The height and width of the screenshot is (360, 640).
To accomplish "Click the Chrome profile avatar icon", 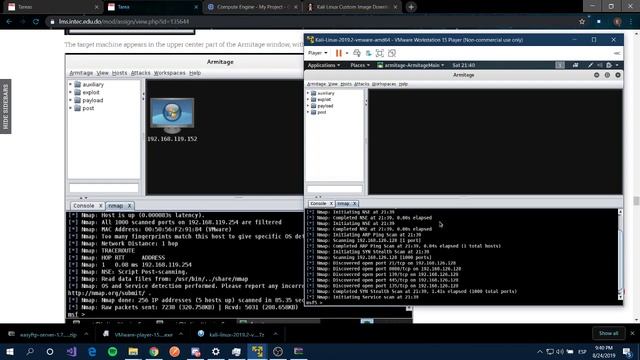I will coord(618,22).
